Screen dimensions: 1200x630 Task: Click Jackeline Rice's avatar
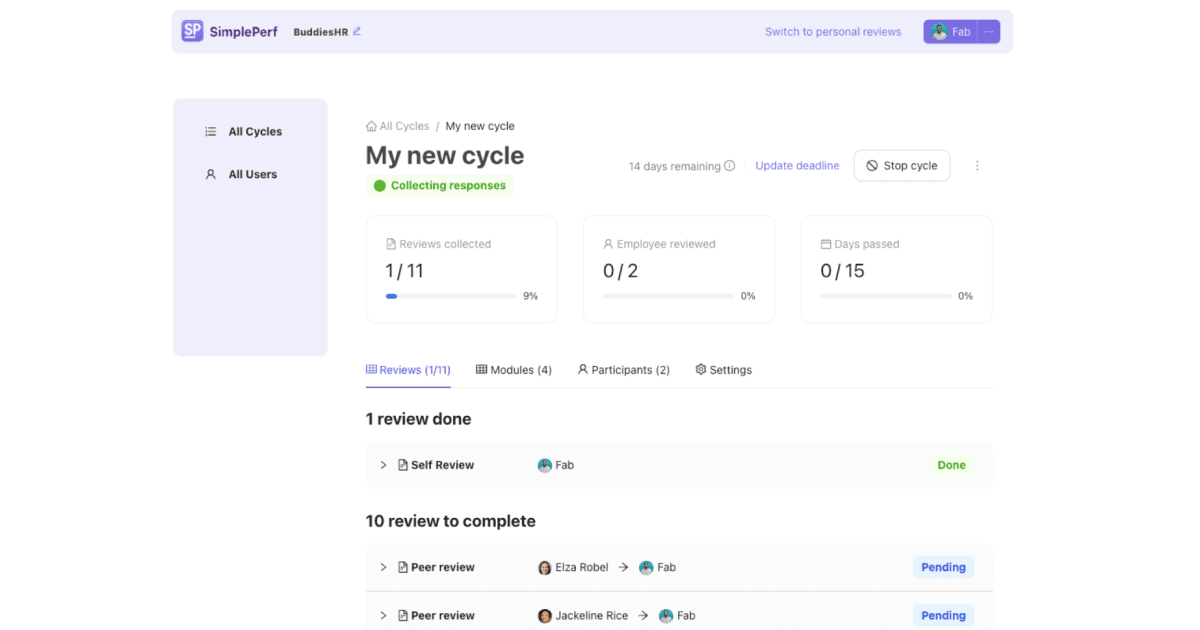(x=545, y=616)
